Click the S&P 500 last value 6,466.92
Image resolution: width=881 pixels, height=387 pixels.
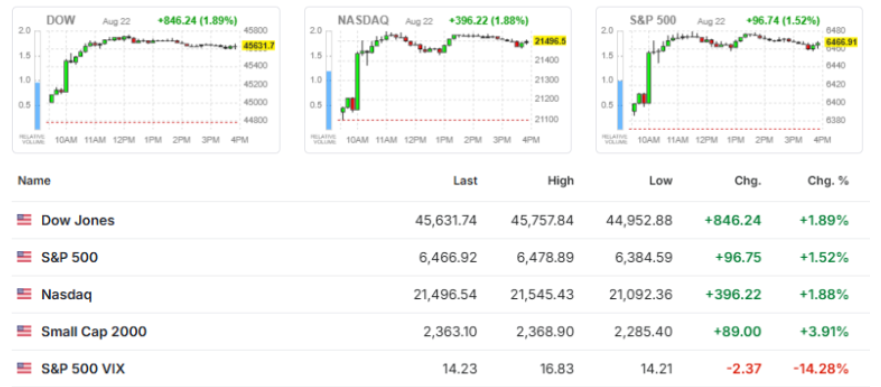(448, 257)
